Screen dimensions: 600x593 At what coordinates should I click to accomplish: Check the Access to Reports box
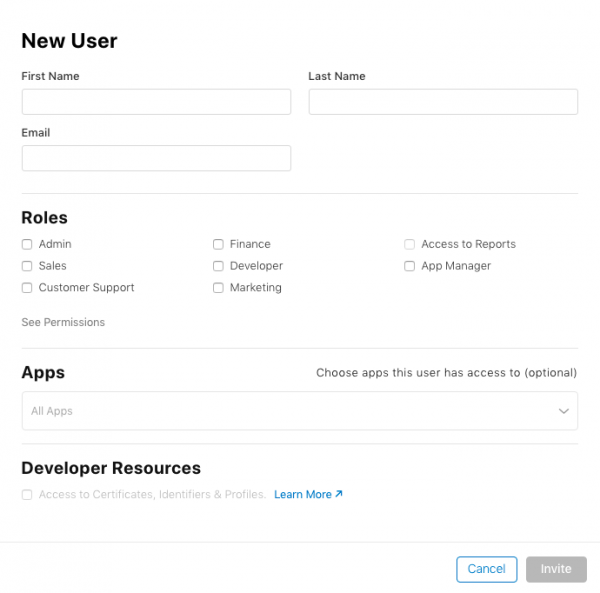(x=410, y=244)
